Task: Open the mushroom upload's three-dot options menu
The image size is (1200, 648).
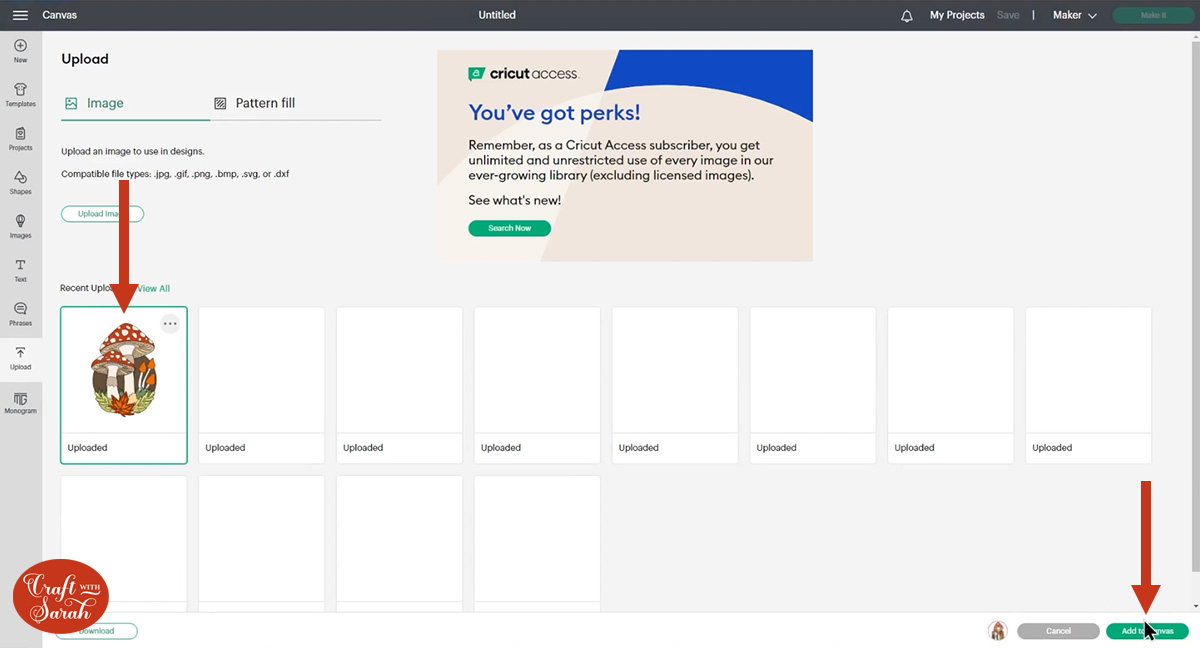Action: pyautogui.click(x=170, y=323)
